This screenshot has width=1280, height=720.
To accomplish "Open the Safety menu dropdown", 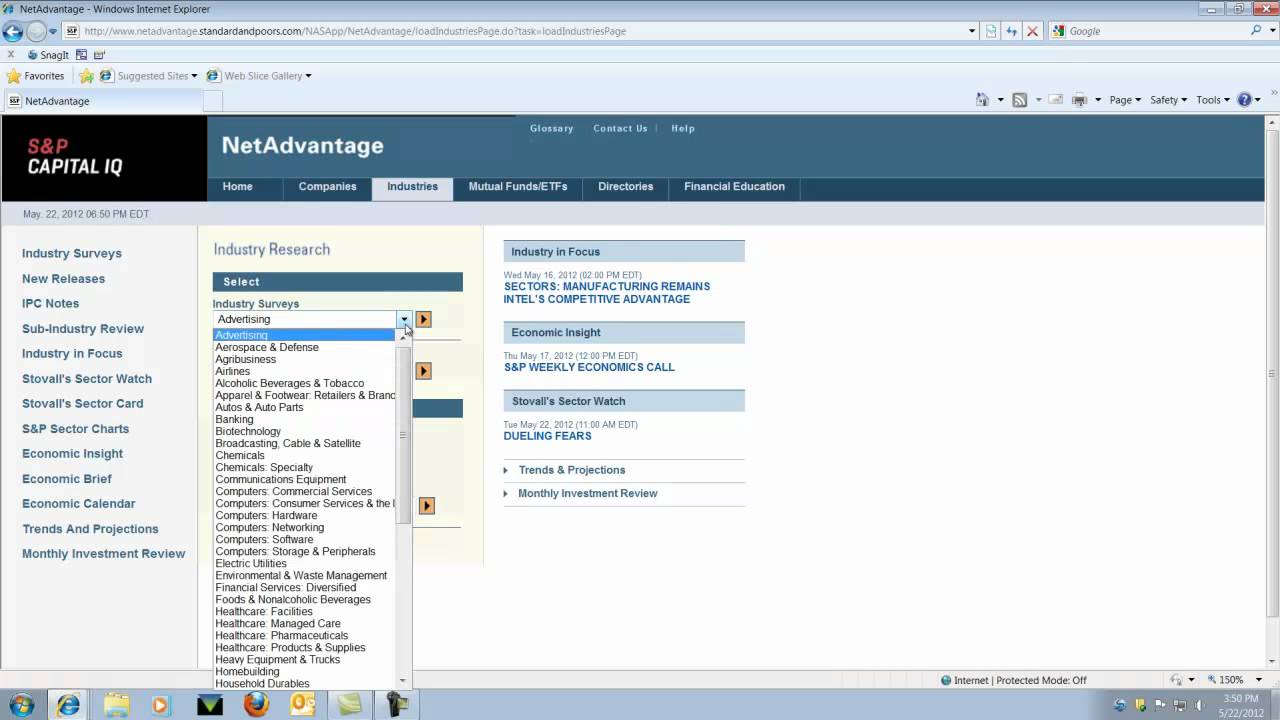I will click(1168, 100).
